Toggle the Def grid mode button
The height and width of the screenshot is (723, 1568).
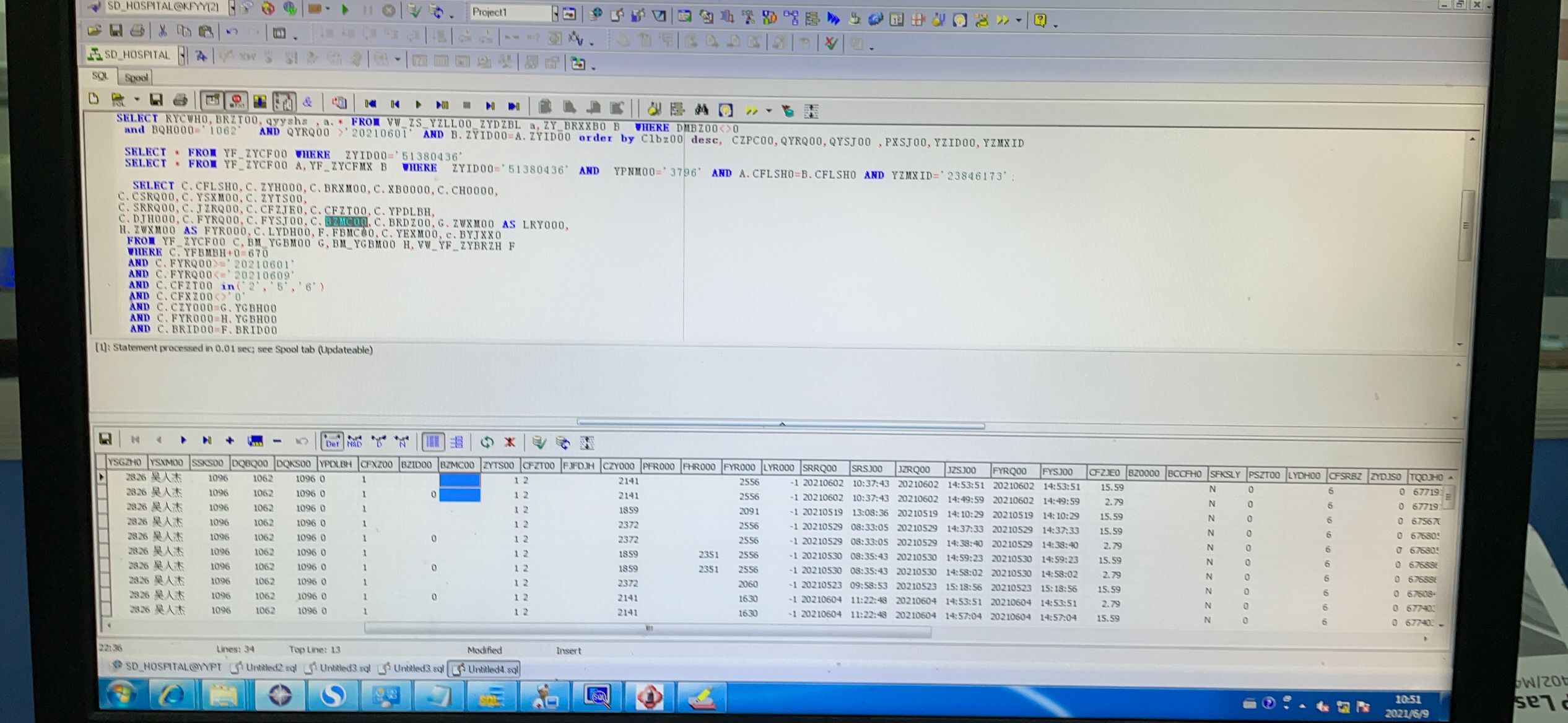332,441
